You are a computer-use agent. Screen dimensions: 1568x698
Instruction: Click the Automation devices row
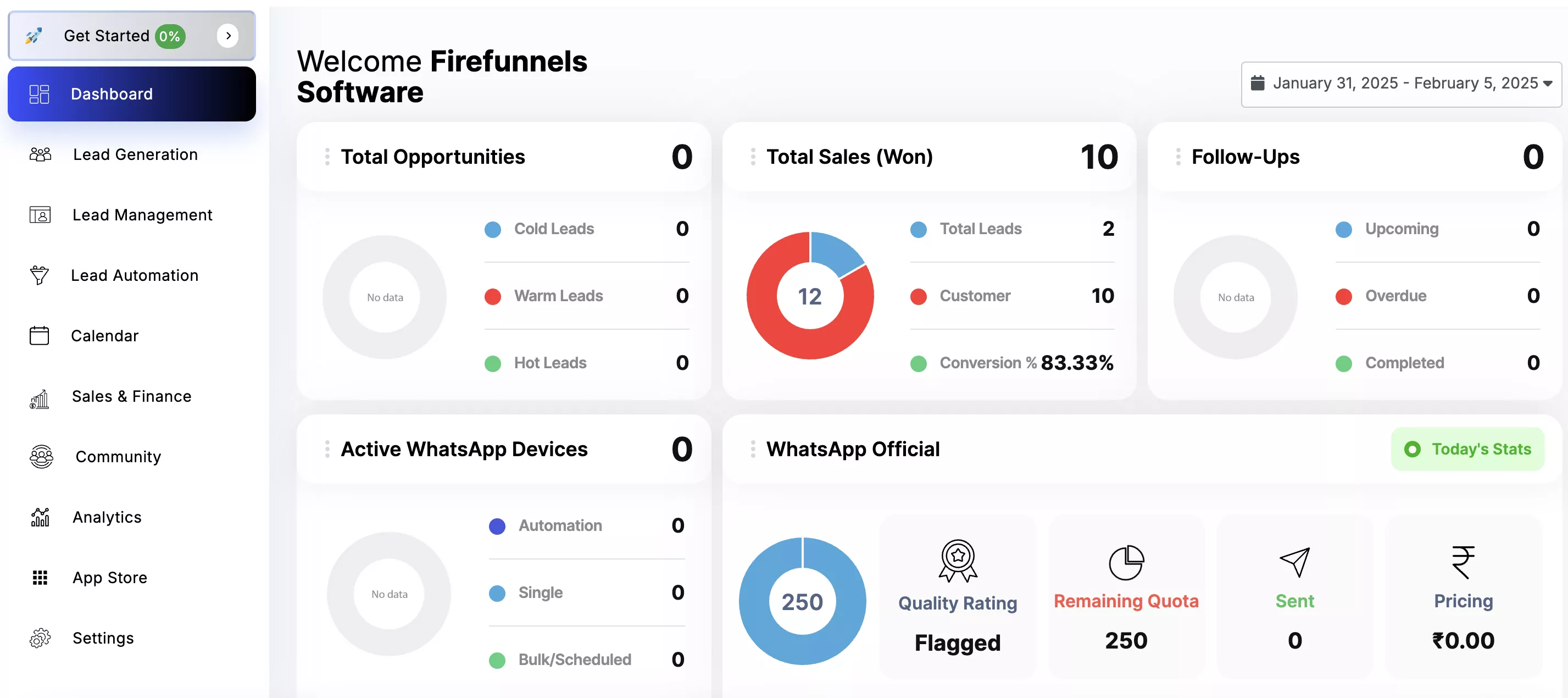587,525
